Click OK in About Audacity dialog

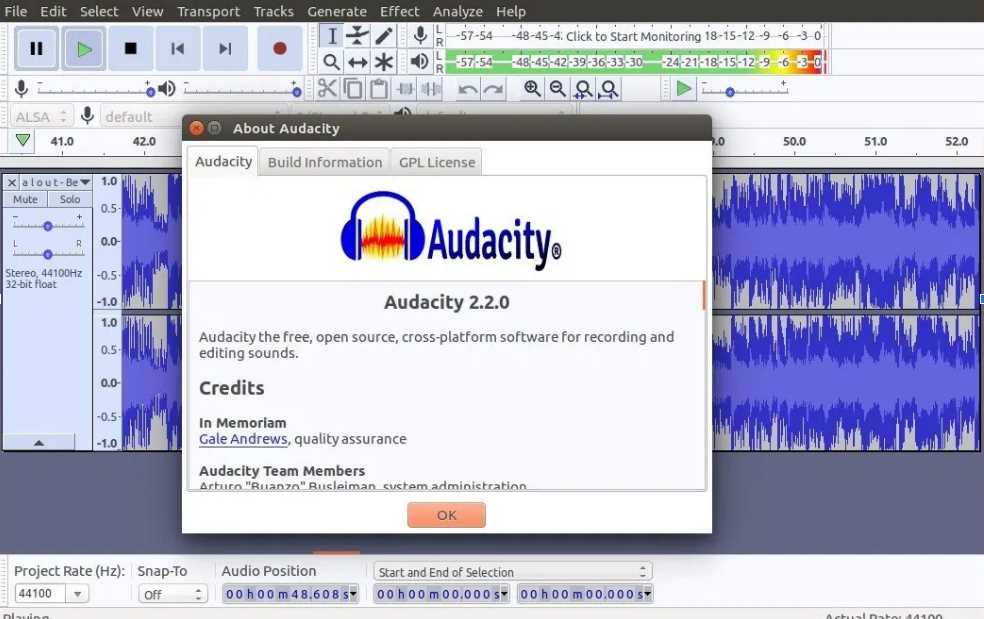pyautogui.click(x=446, y=515)
